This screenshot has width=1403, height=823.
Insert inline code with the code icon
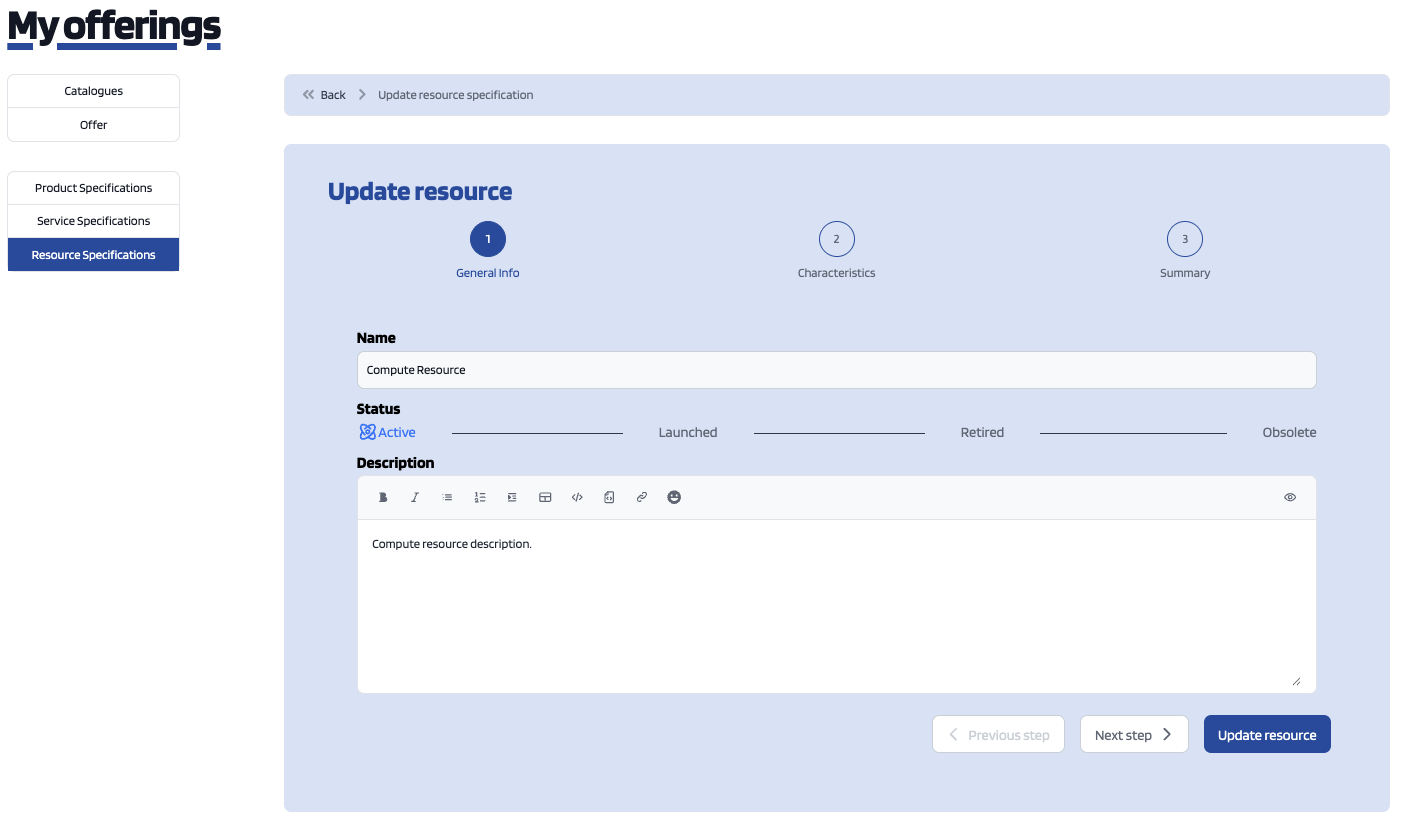pyautogui.click(x=577, y=497)
